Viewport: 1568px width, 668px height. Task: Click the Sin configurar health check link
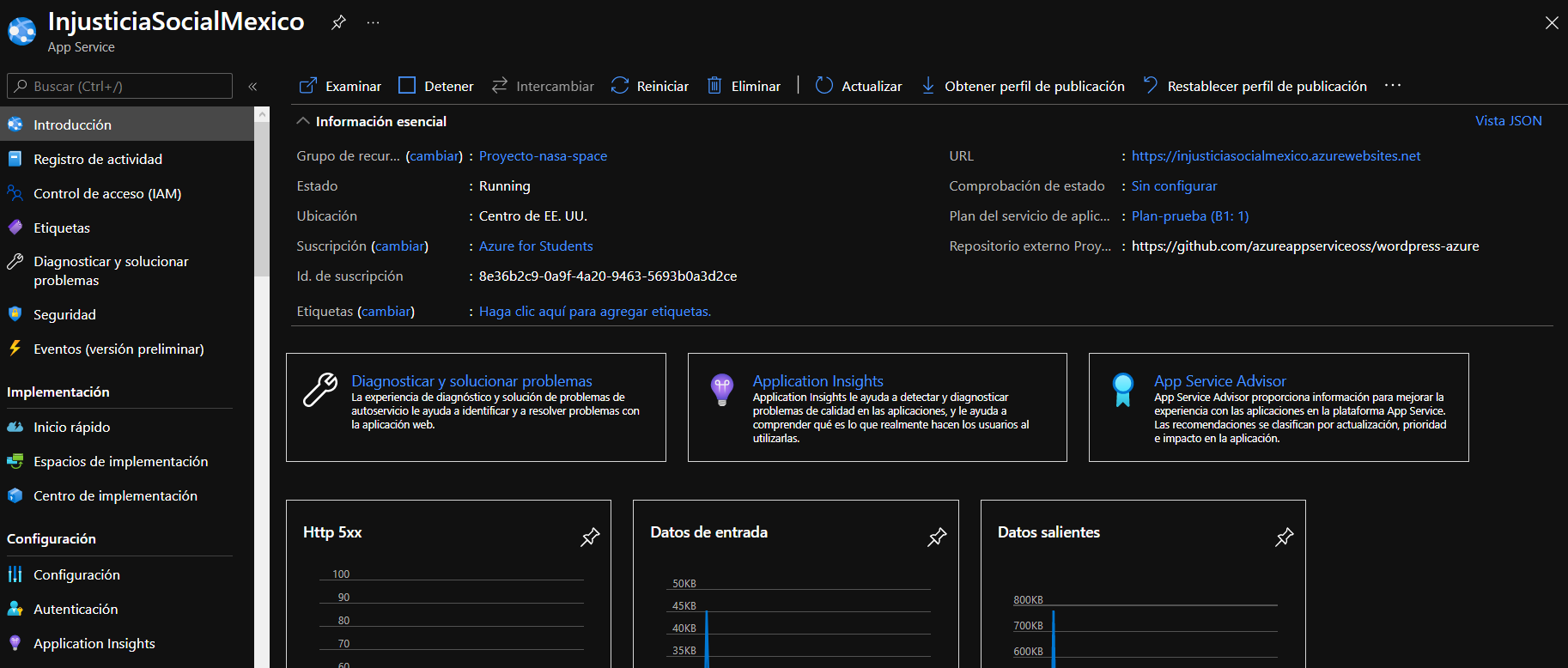pyautogui.click(x=1174, y=186)
